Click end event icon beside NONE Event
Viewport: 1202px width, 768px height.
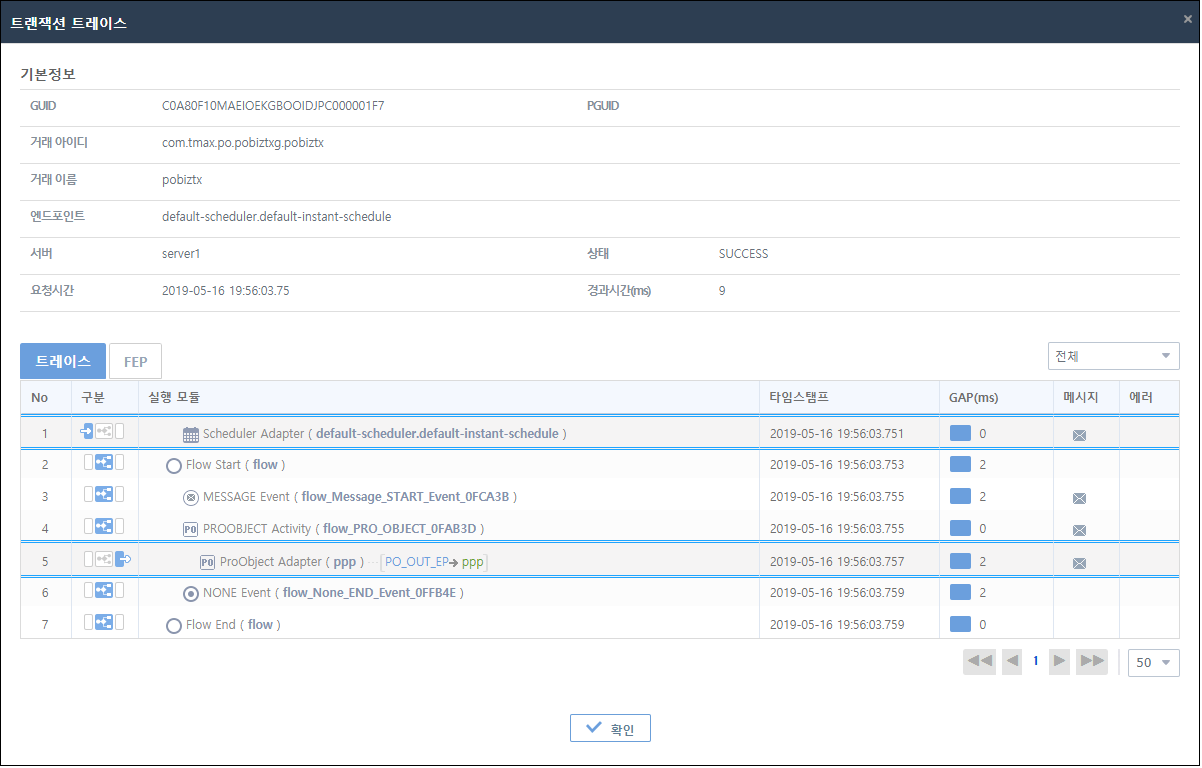[191, 593]
